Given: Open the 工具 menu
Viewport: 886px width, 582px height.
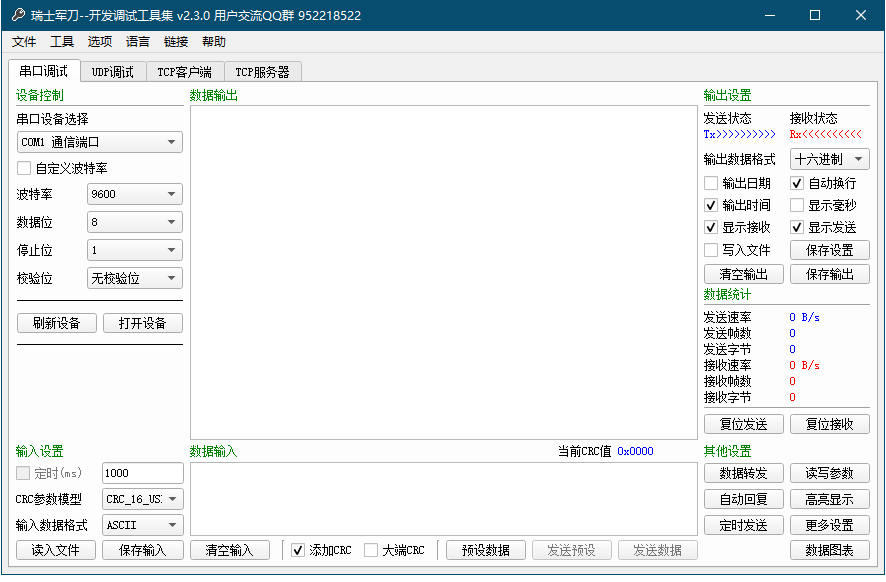Looking at the screenshot, I should click(x=62, y=42).
